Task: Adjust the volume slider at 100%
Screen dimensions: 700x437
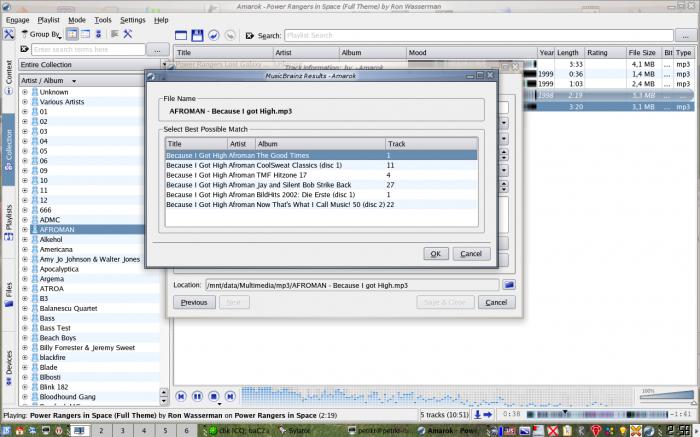Action: click(x=667, y=396)
